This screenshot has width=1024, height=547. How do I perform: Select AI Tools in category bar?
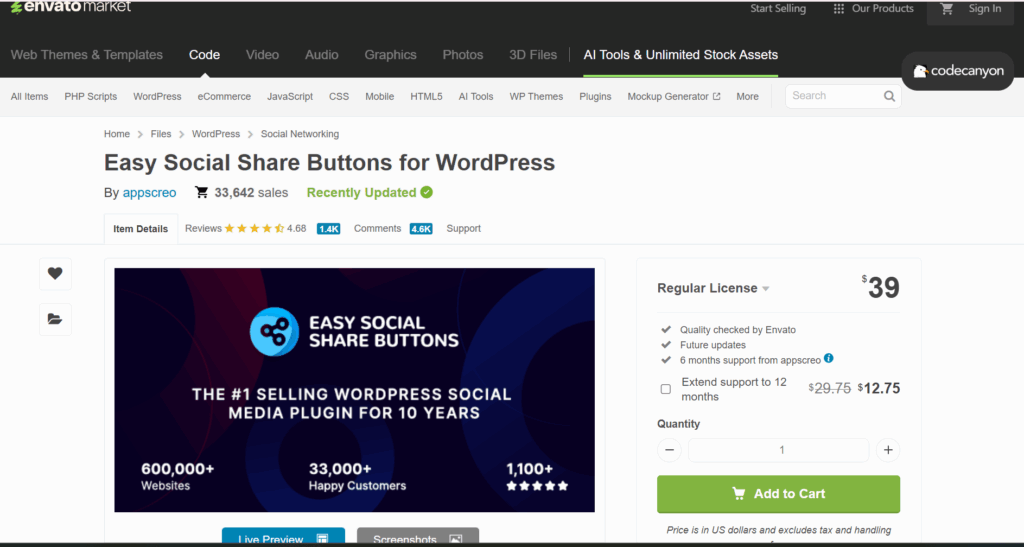point(476,97)
